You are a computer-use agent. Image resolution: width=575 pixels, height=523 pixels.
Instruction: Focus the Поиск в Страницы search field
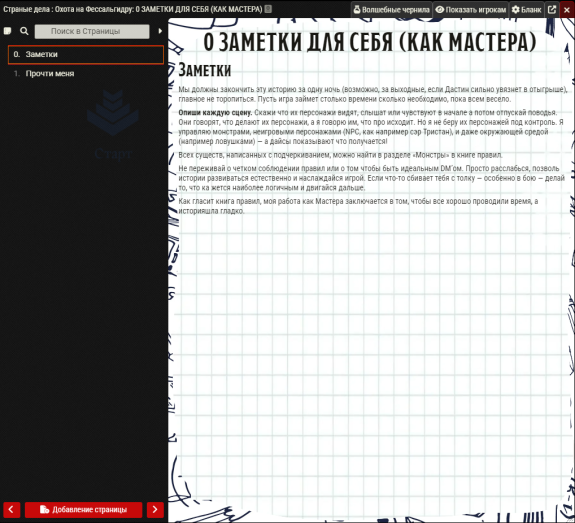click(92, 32)
